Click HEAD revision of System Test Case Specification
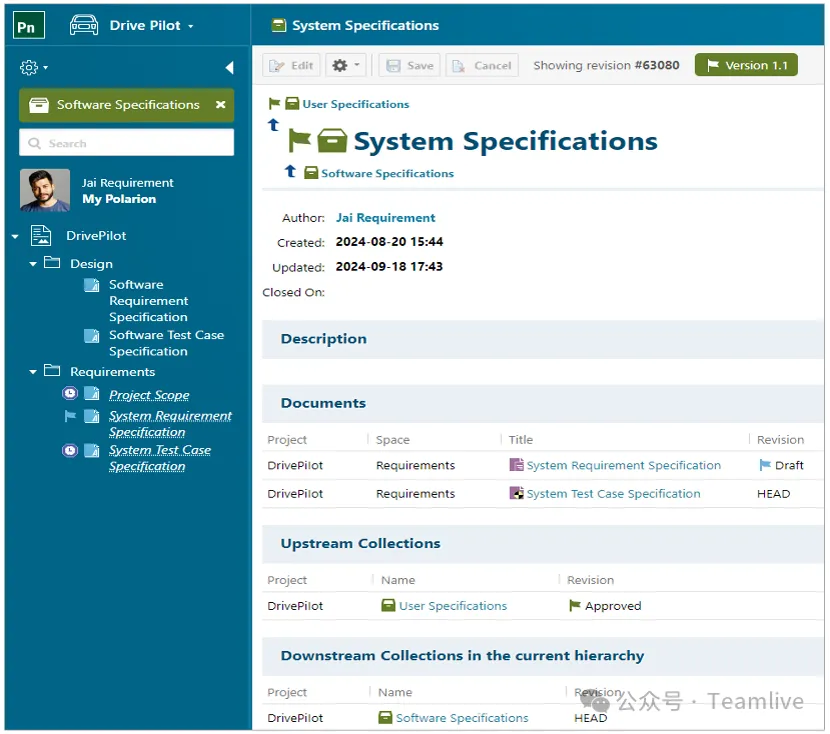The image size is (830, 734). 773,494
